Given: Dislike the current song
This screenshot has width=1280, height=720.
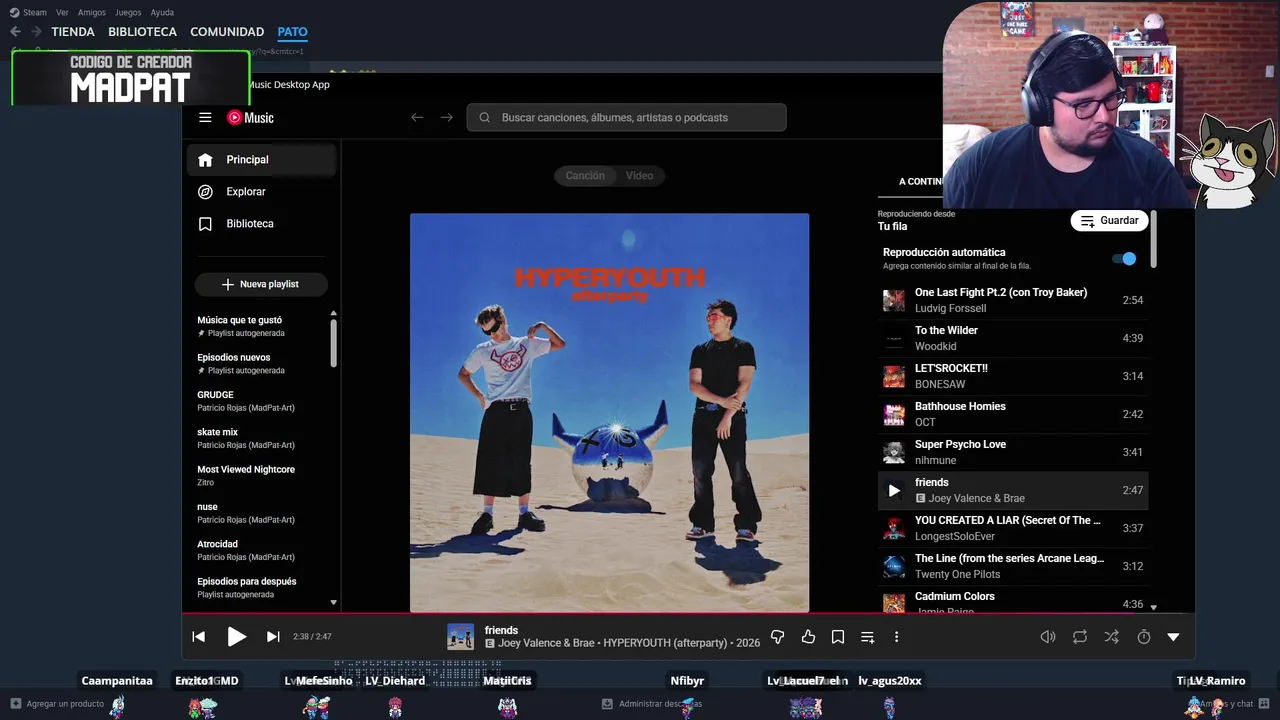Looking at the screenshot, I should tap(777, 637).
